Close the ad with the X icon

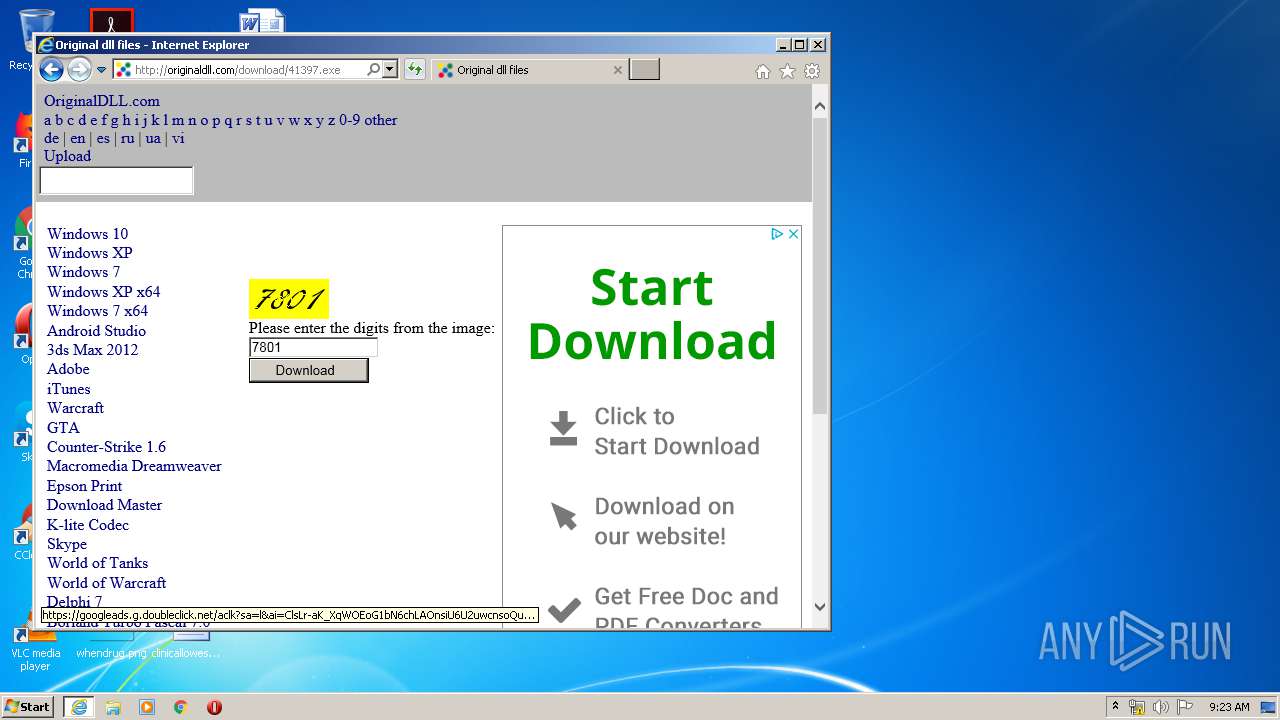click(793, 234)
